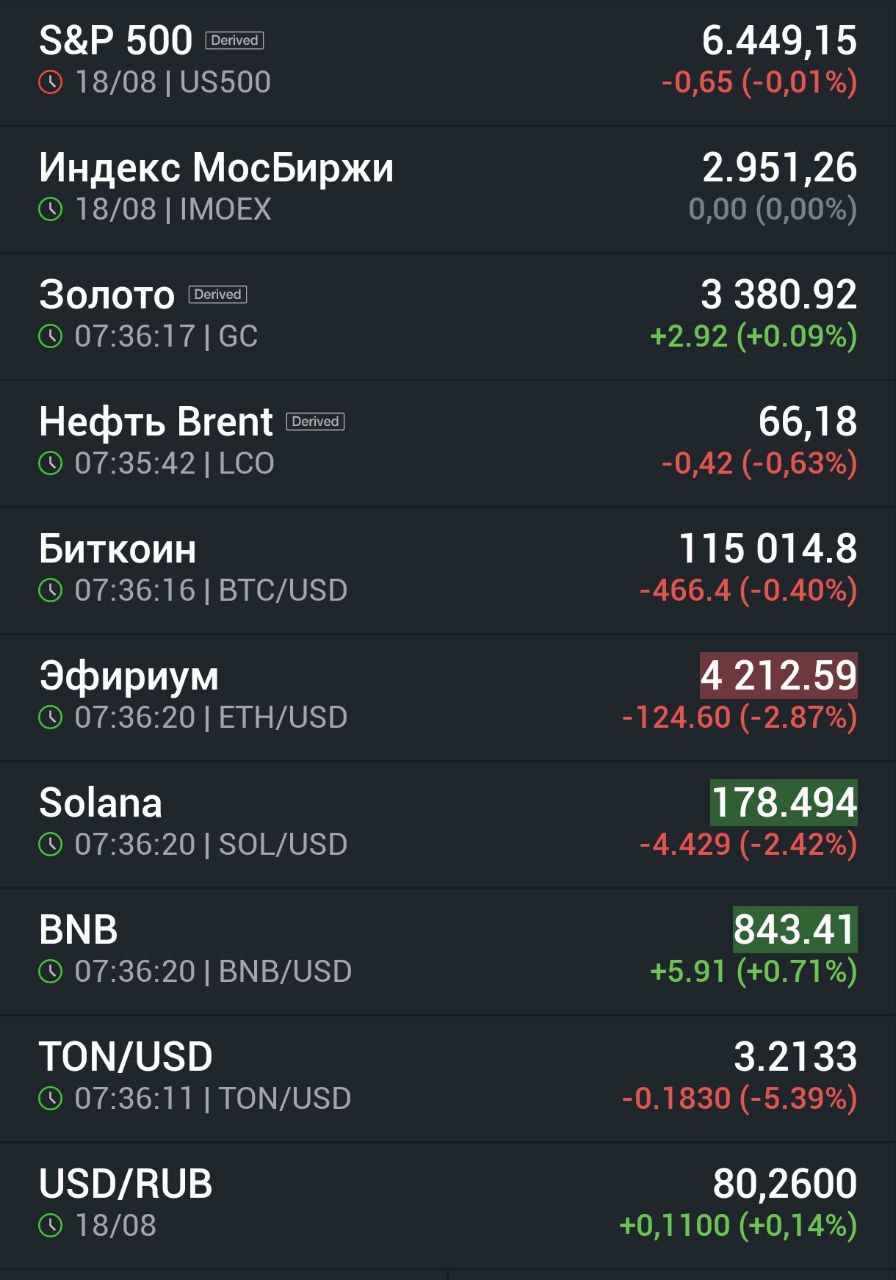
Task: Open the TON/USD quote row
Action: pos(448,1079)
